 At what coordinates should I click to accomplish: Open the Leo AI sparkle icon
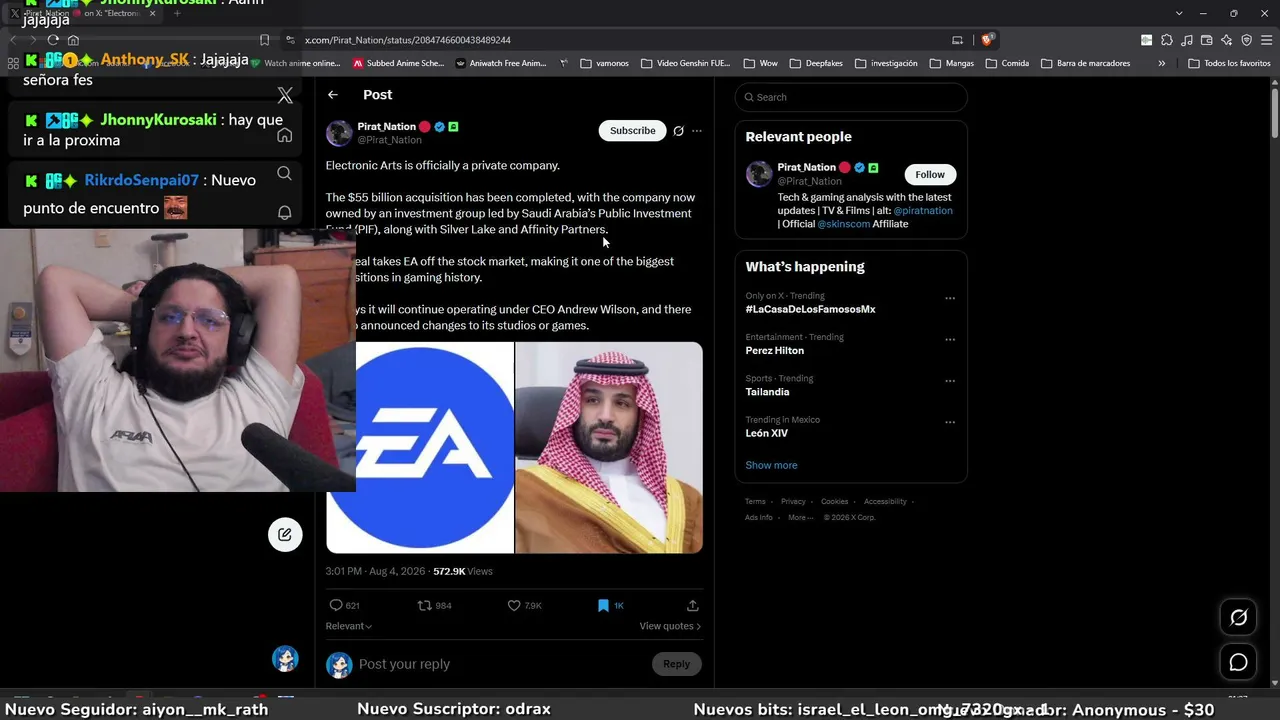(1226, 40)
